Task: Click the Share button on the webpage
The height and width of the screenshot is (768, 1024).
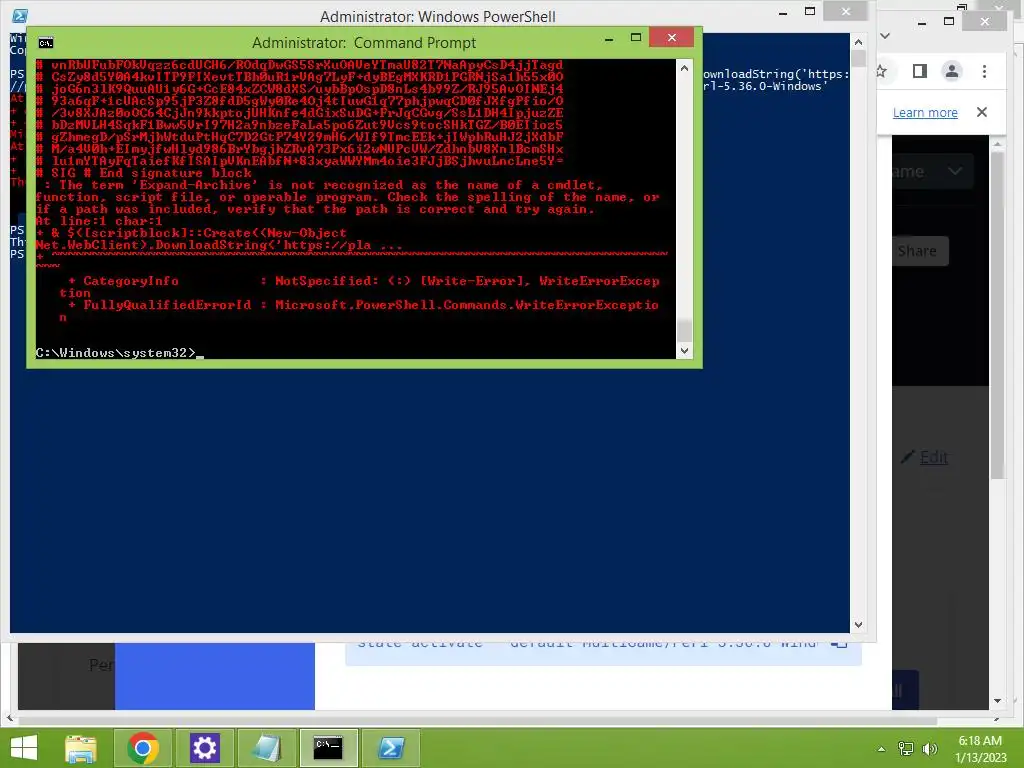Action: pyautogui.click(x=920, y=251)
